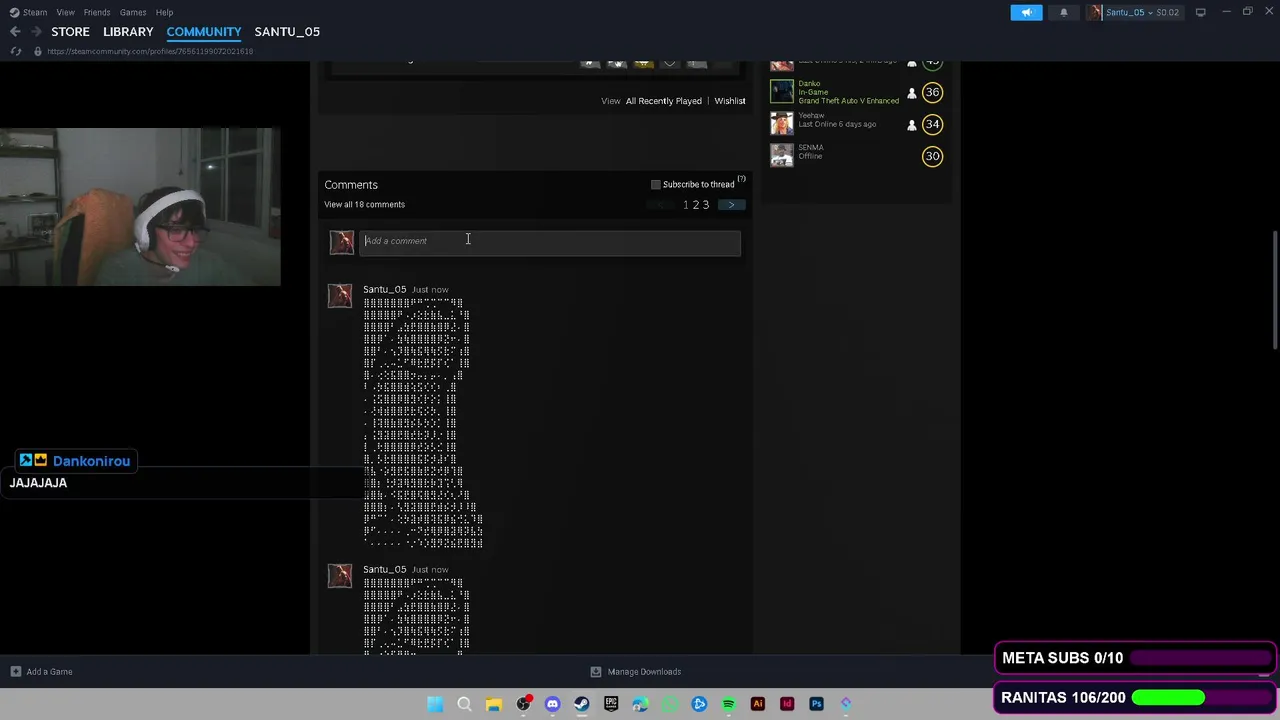The height and width of the screenshot is (720, 1280).
Task: Open friend Danko's profile
Action: click(809, 84)
